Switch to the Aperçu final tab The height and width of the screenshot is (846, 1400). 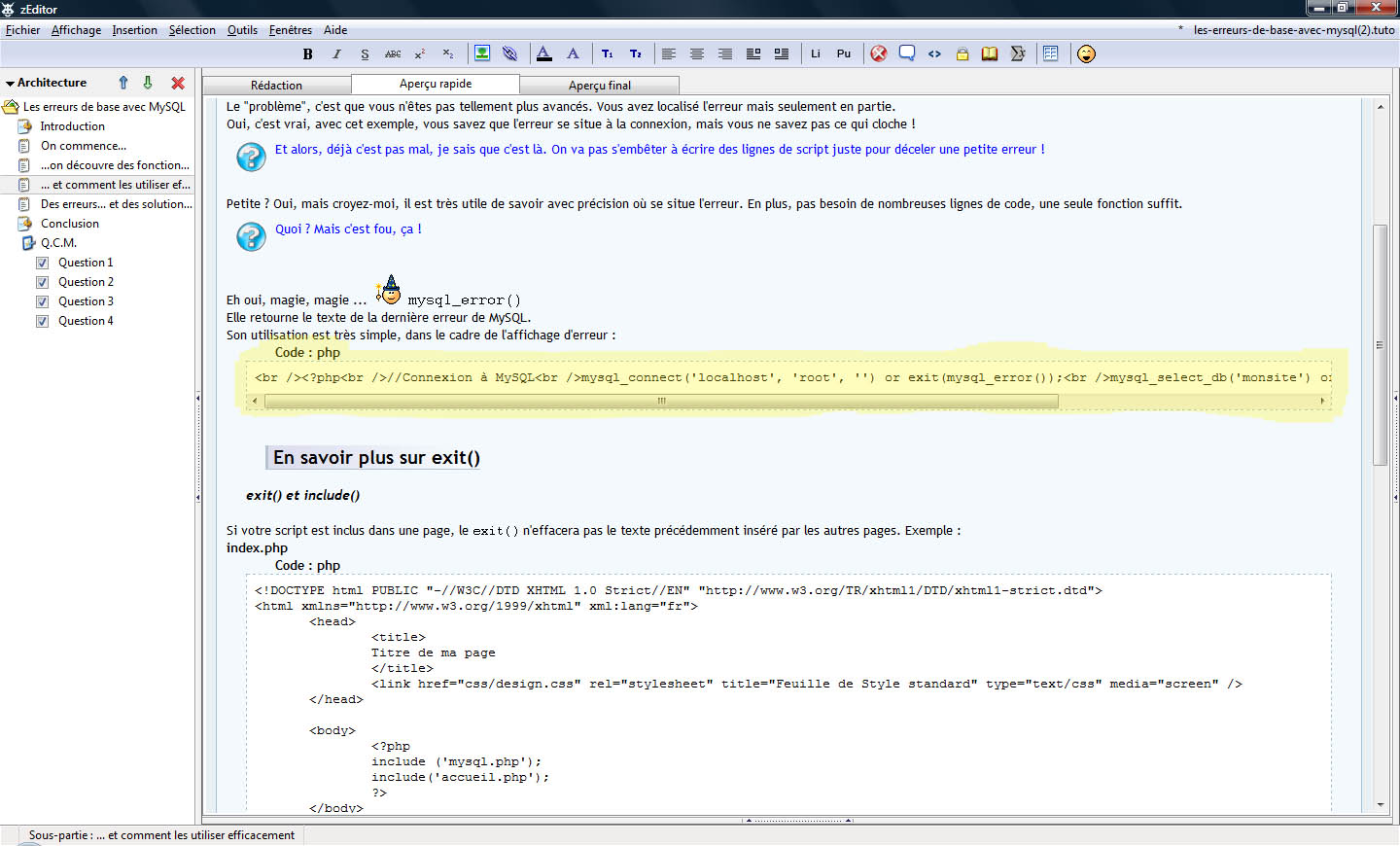[x=600, y=86]
